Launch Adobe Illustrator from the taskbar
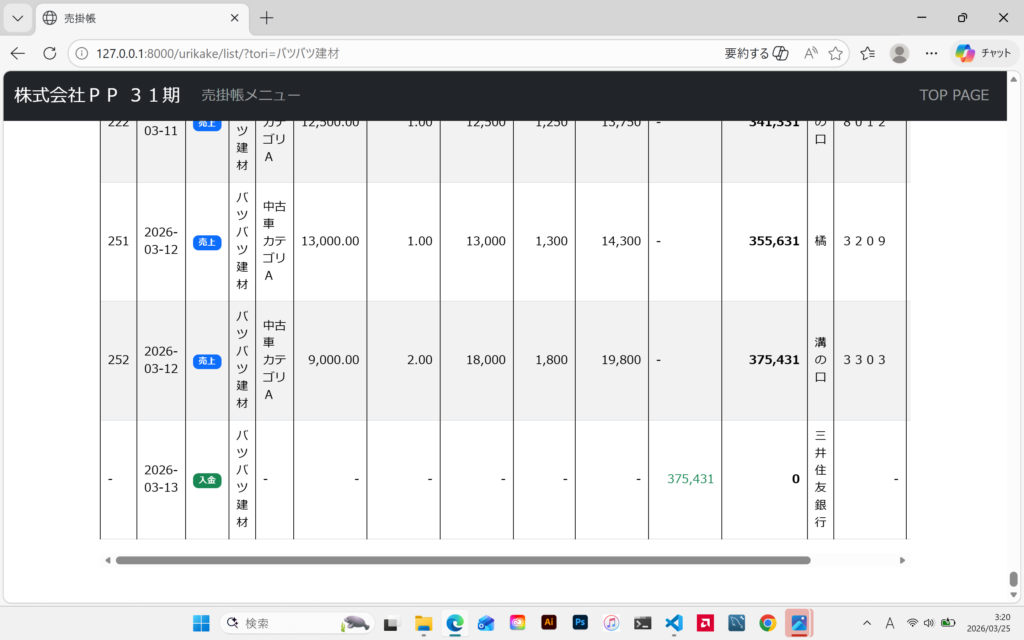This screenshot has width=1024, height=640. 548,623
